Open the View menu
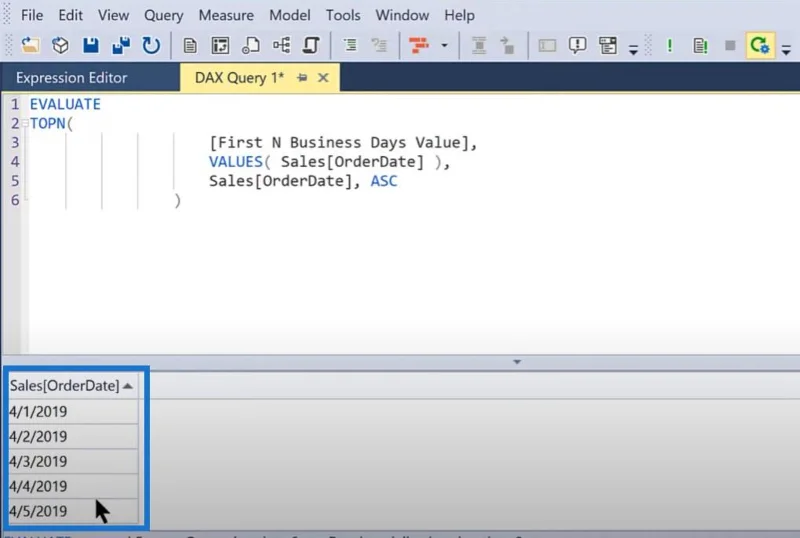800x538 pixels. (x=113, y=15)
